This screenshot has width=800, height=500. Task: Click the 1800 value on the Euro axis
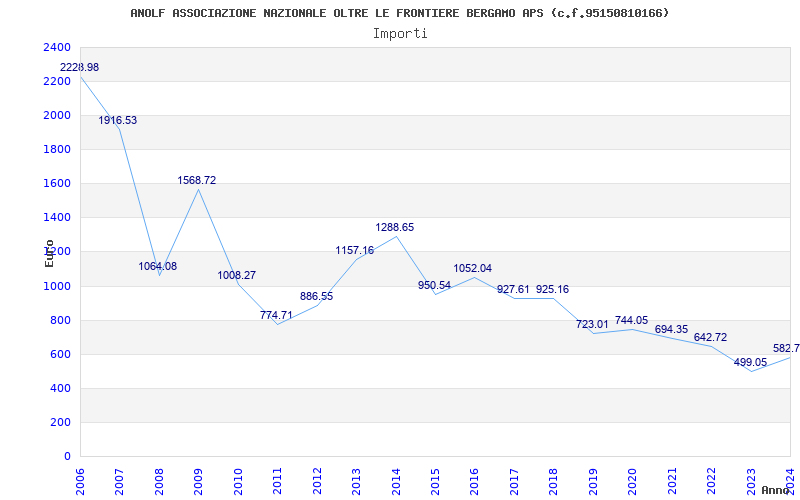(x=57, y=149)
